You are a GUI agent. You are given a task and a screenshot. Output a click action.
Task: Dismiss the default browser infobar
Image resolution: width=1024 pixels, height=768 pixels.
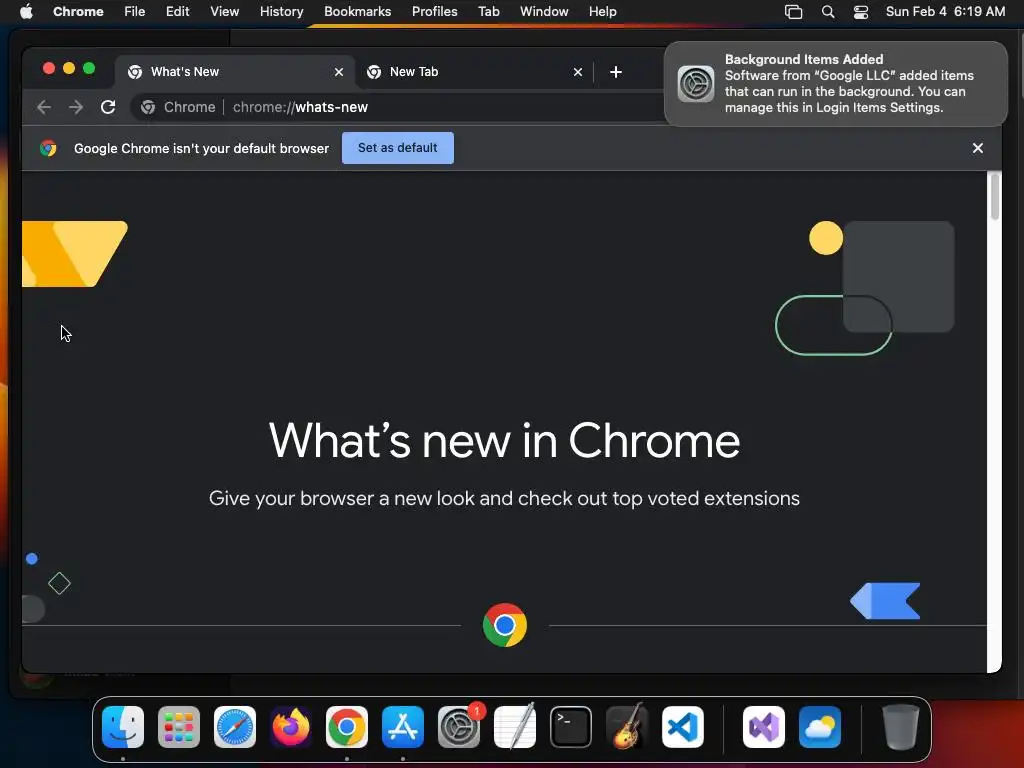pos(978,148)
